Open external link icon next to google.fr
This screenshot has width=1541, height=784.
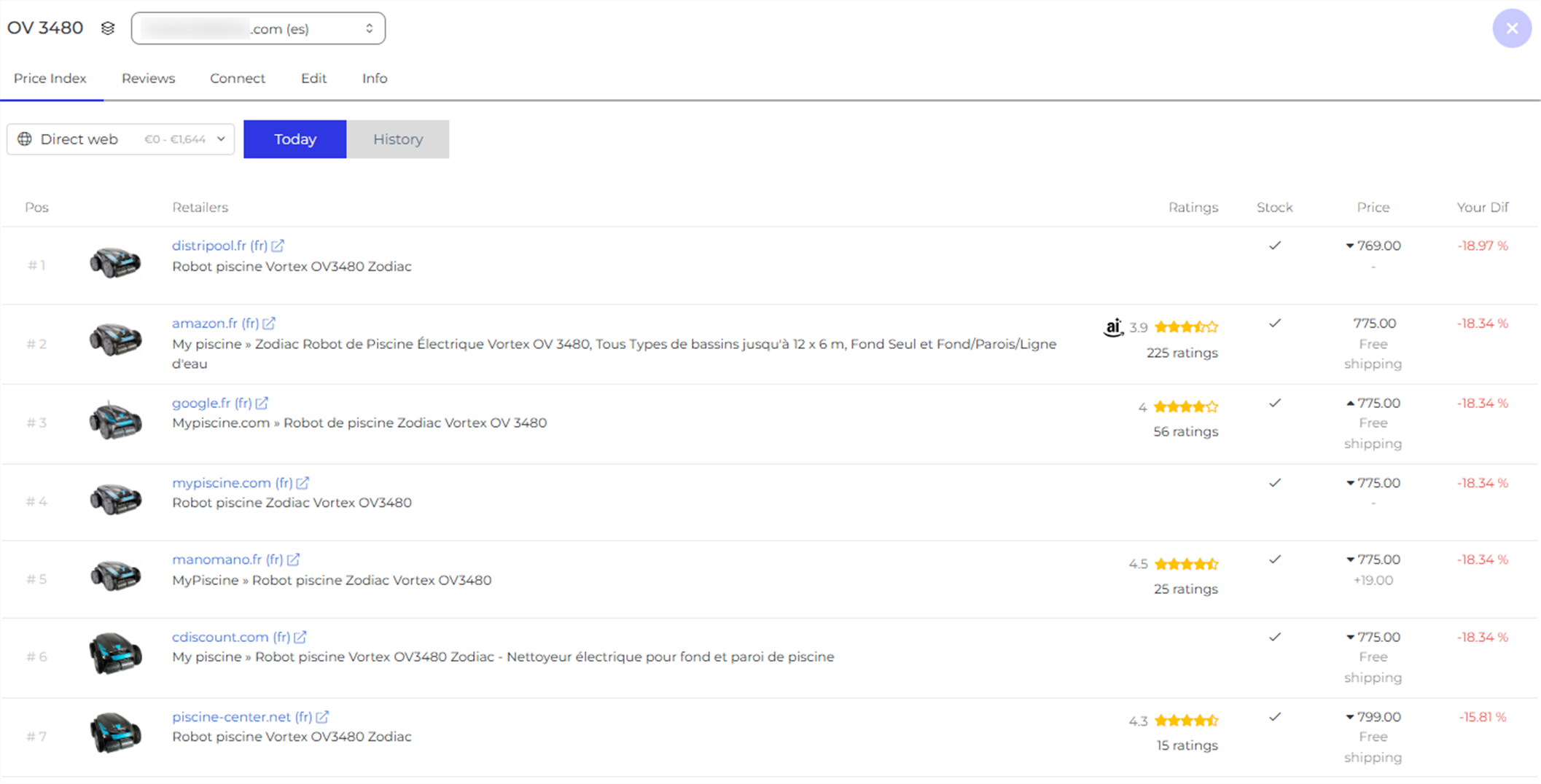[x=262, y=403]
